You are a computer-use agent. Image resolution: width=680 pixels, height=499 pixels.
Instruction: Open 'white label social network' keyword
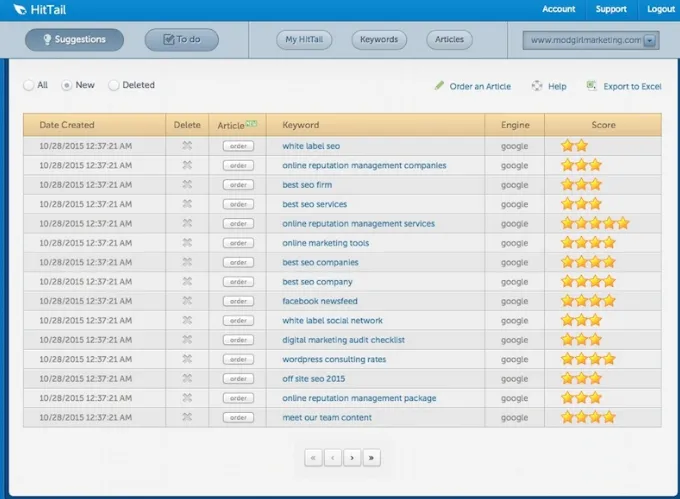[x=332, y=320]
